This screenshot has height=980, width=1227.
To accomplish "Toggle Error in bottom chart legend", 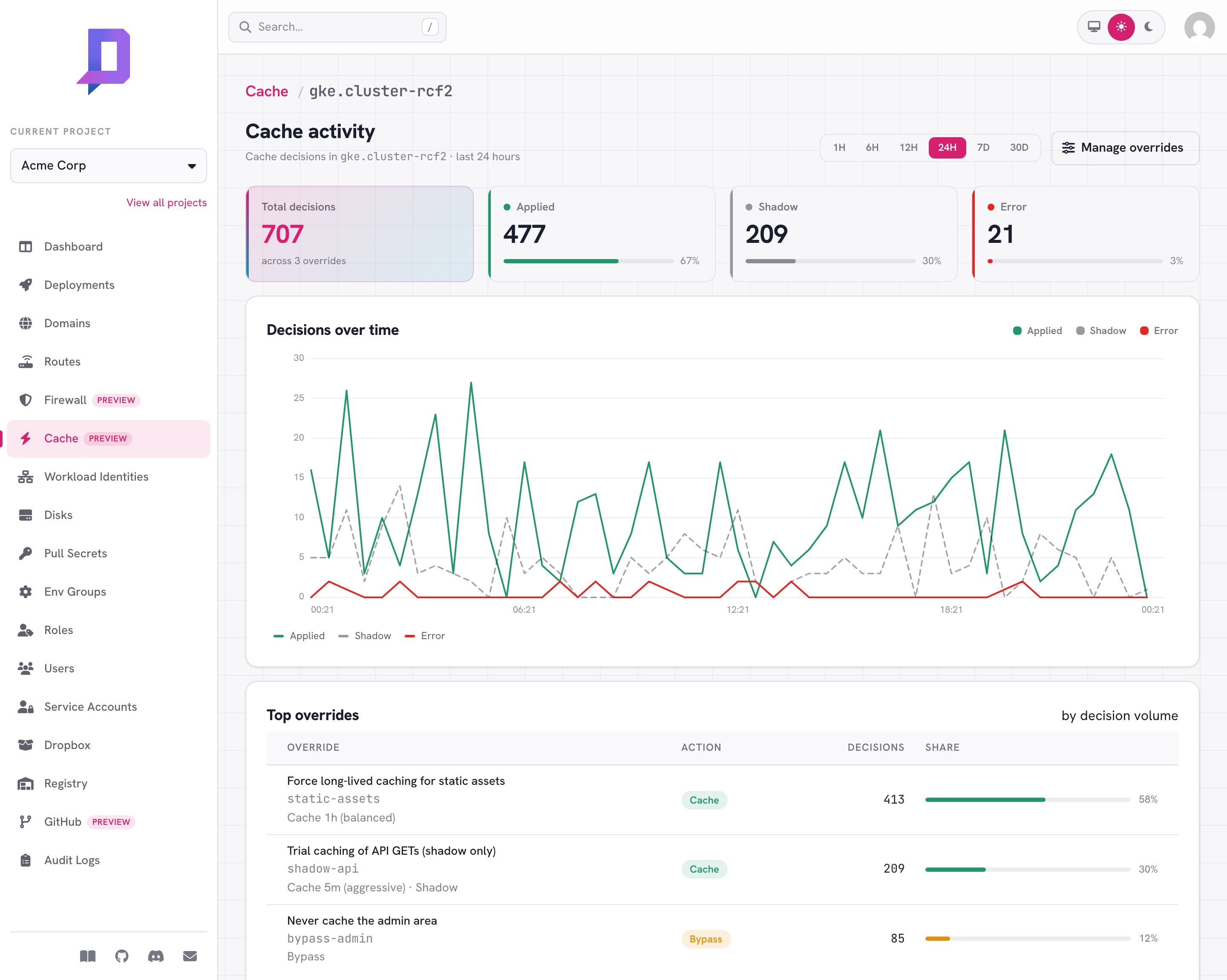I will (x=425, y=636).
